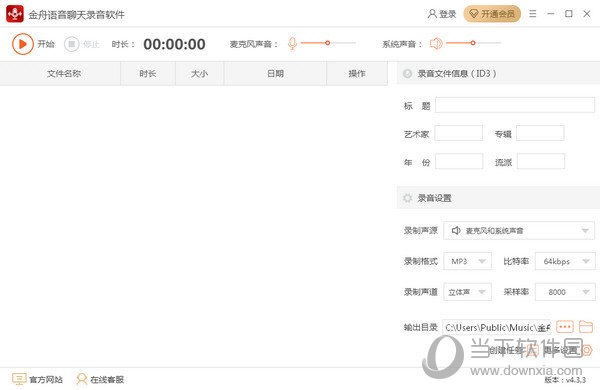This screenshot has width=600, height=390.
Task: Open 在线客服 online customer service
Action: [x=100, y=379]
